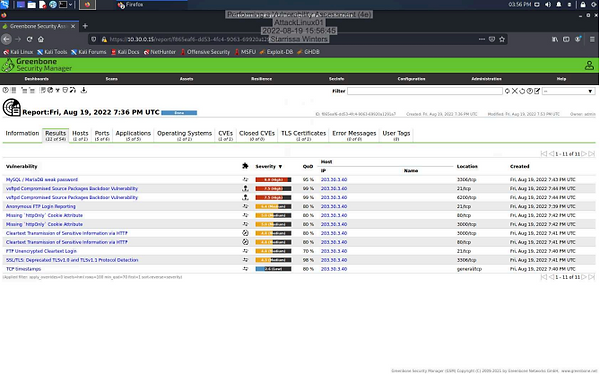Open the Configuration menu
The width and height of the screenshot is (600, 374).
pos(411,79)
